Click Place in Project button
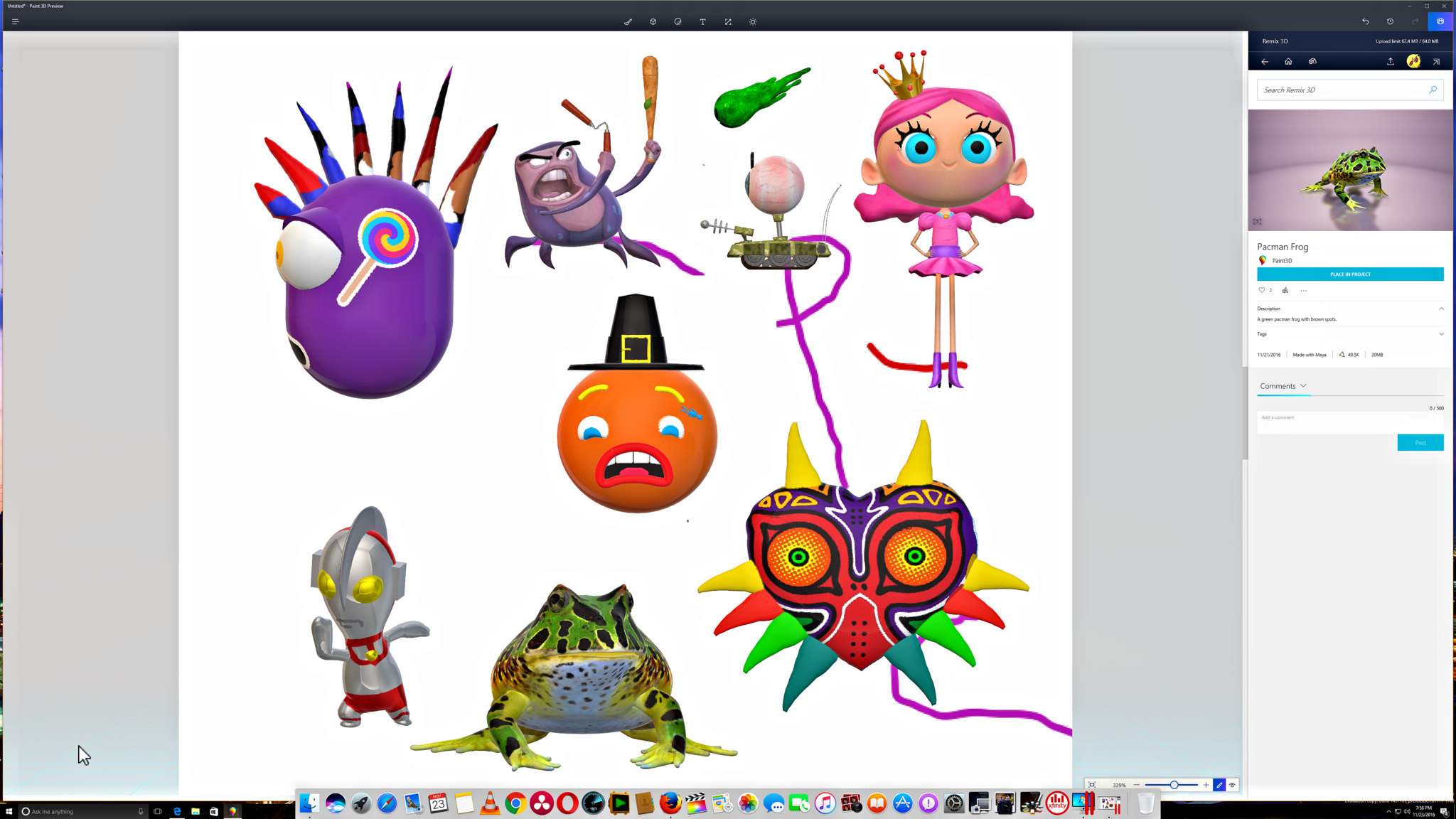The image size is (1456, 819). [1349, 274]
